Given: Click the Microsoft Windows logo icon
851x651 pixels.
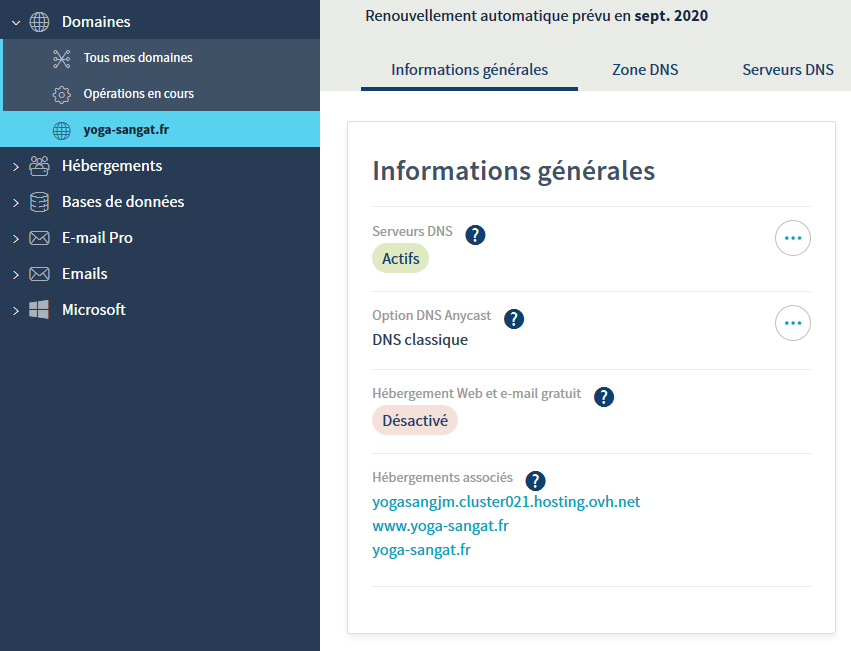Looking at the screenshot, I should coord(40,310).
